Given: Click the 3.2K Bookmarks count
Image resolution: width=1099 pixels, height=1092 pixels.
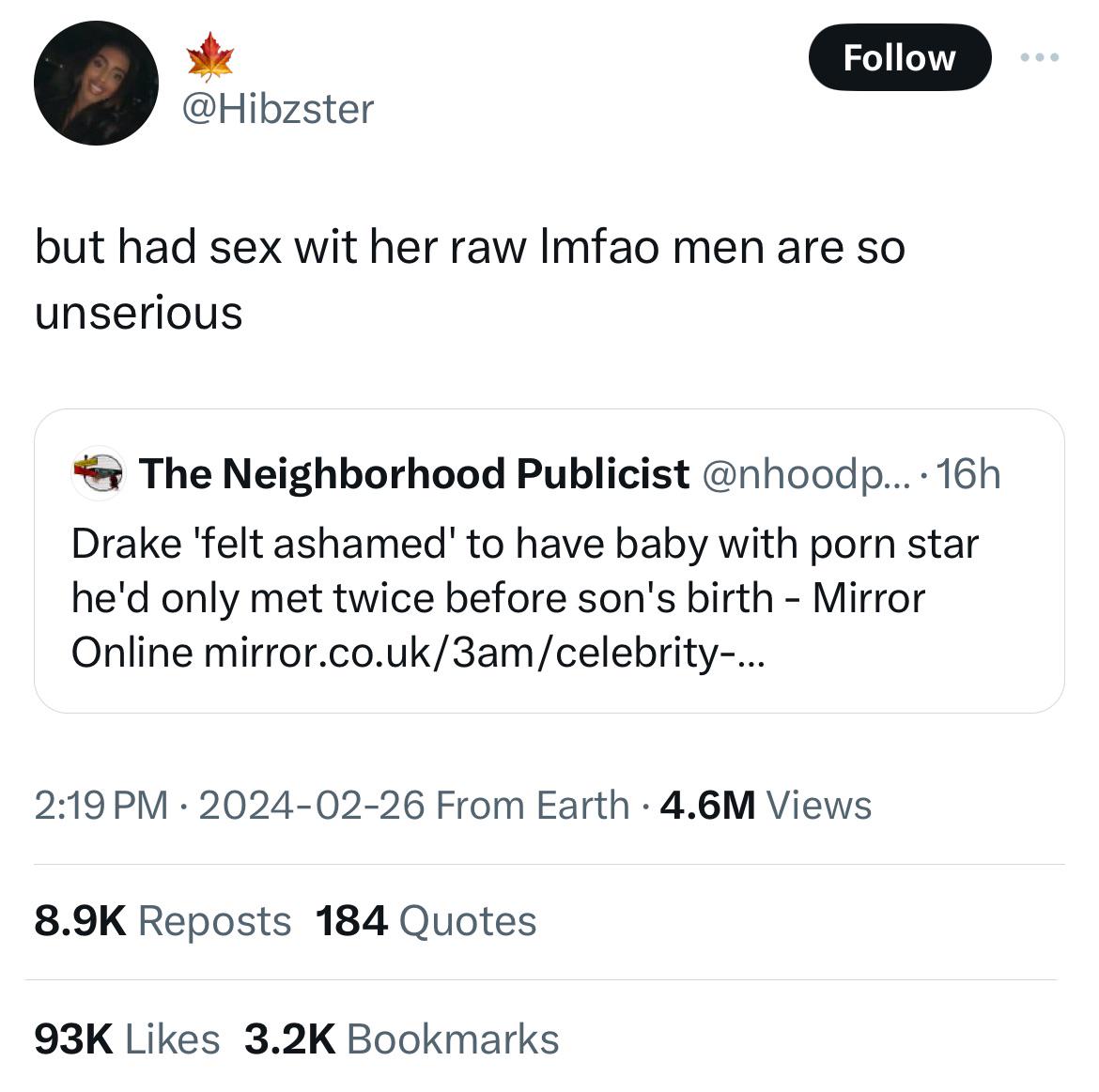Looking at the screenshot, I should pyautogui.click(x=401, y=1038).
